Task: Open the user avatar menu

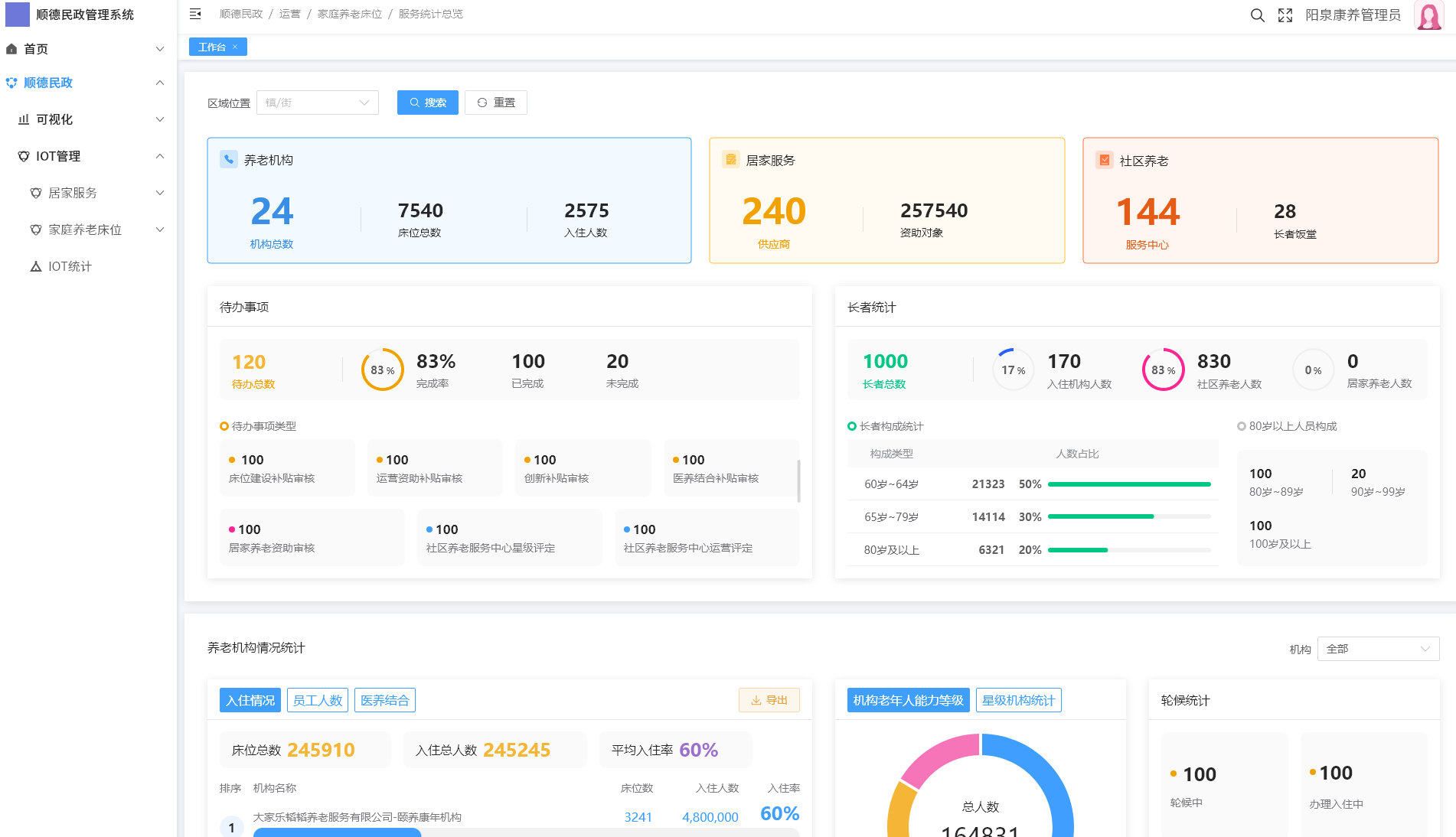Action: click(x=1428, y=15)
